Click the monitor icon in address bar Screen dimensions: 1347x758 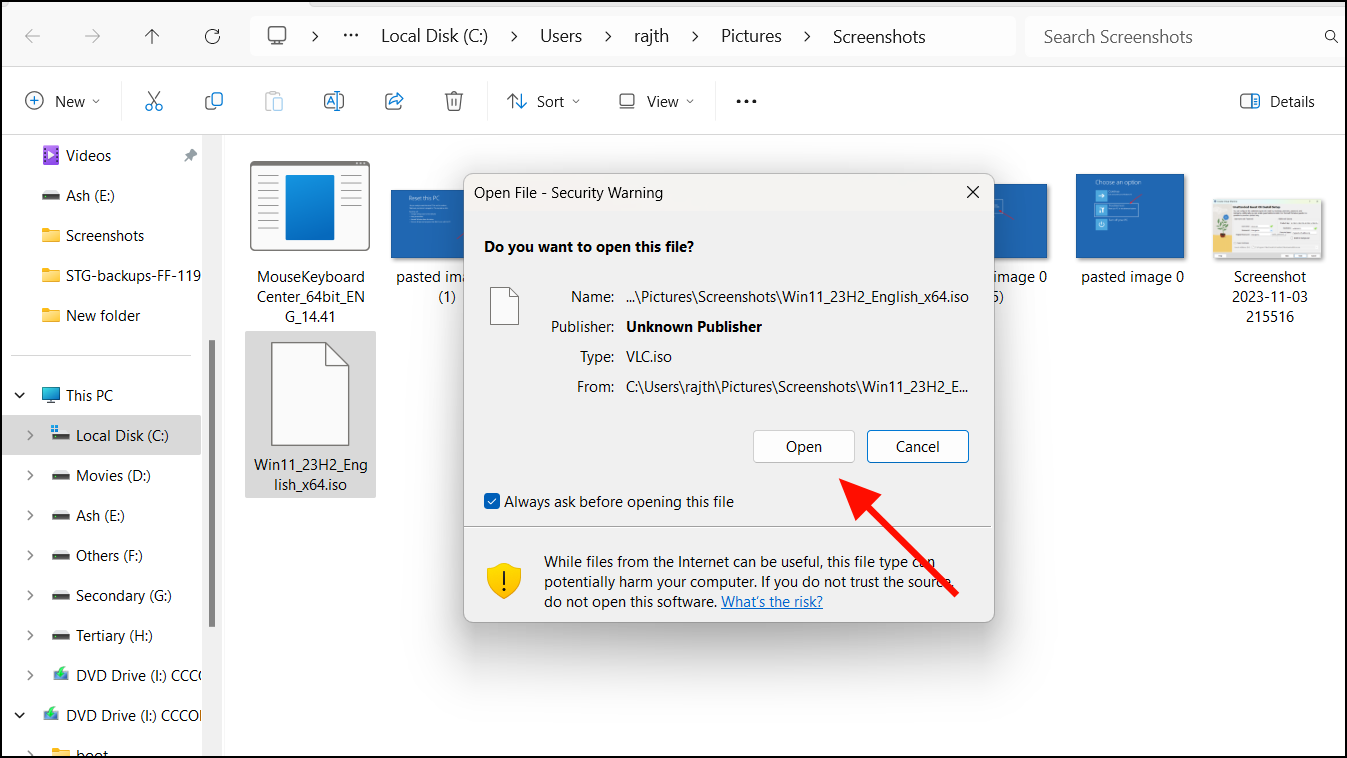[x=277, y=36]
